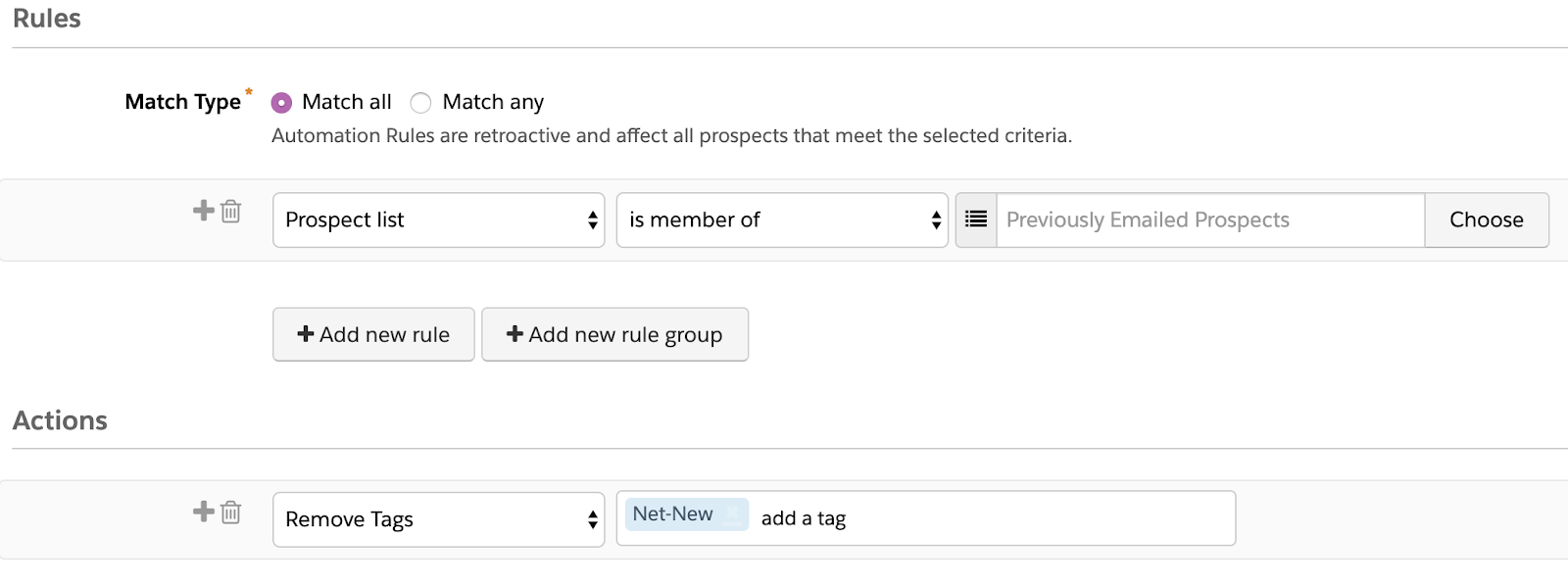Click the plus icon beside Remove Tags action
This screenshot has height=587, width=1568.
[x=203, y=511]
